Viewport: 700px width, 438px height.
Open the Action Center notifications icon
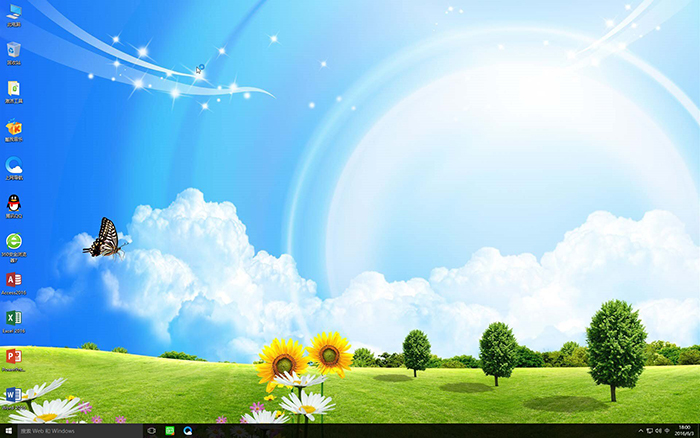667,431
